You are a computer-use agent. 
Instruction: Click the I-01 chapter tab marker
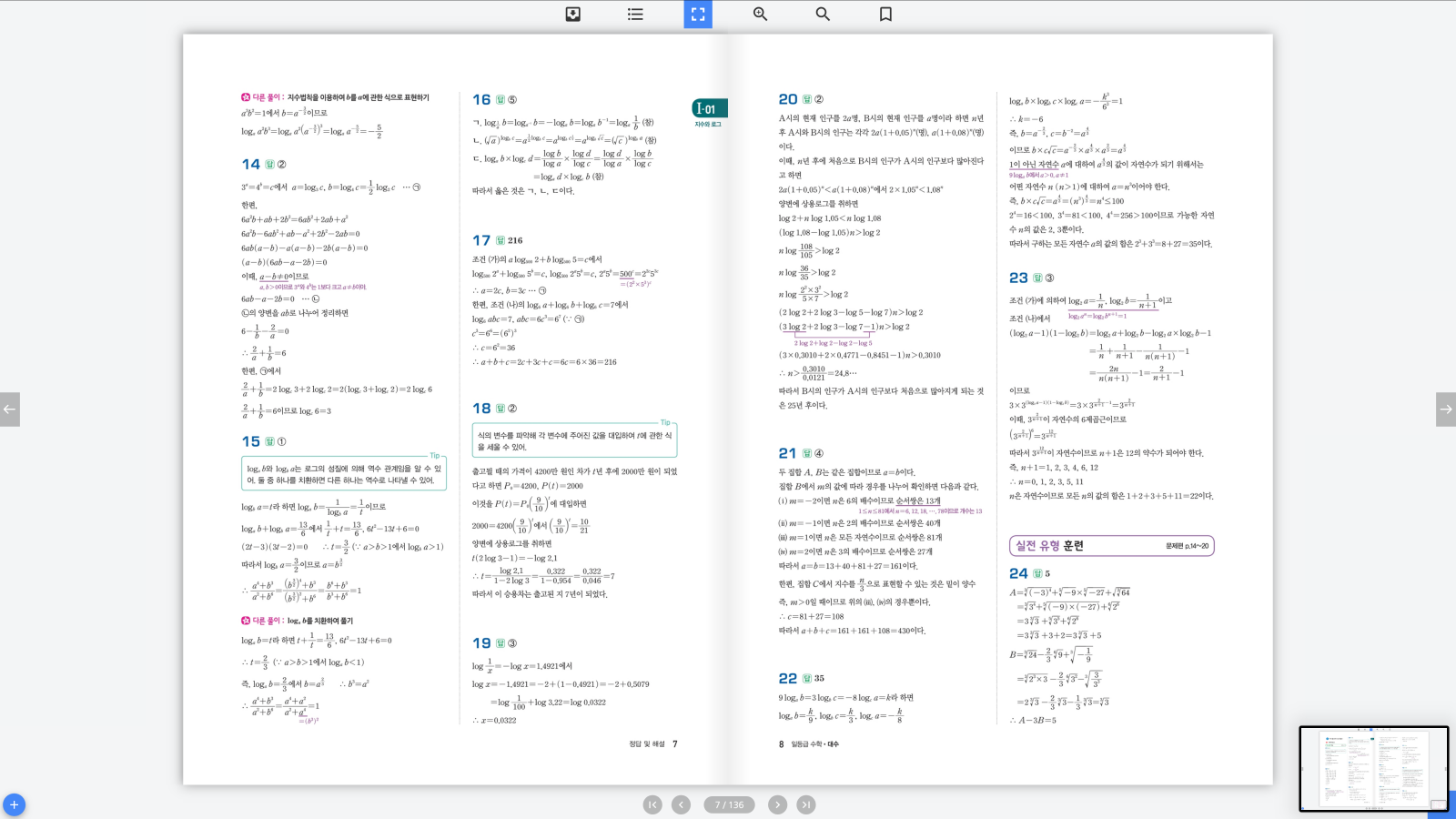point(709,109)
